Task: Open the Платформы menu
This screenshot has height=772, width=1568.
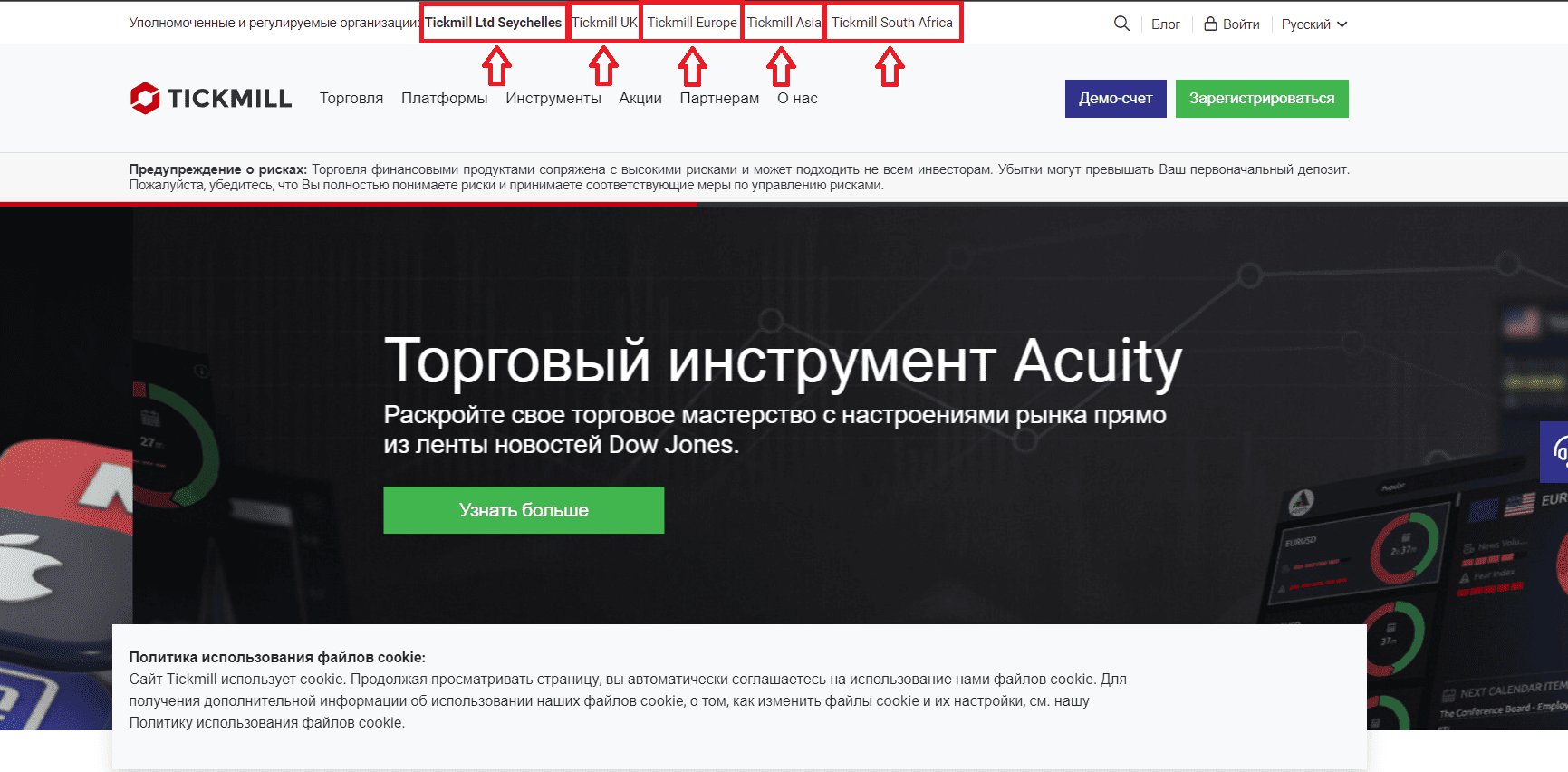Action: click(444, 98)
